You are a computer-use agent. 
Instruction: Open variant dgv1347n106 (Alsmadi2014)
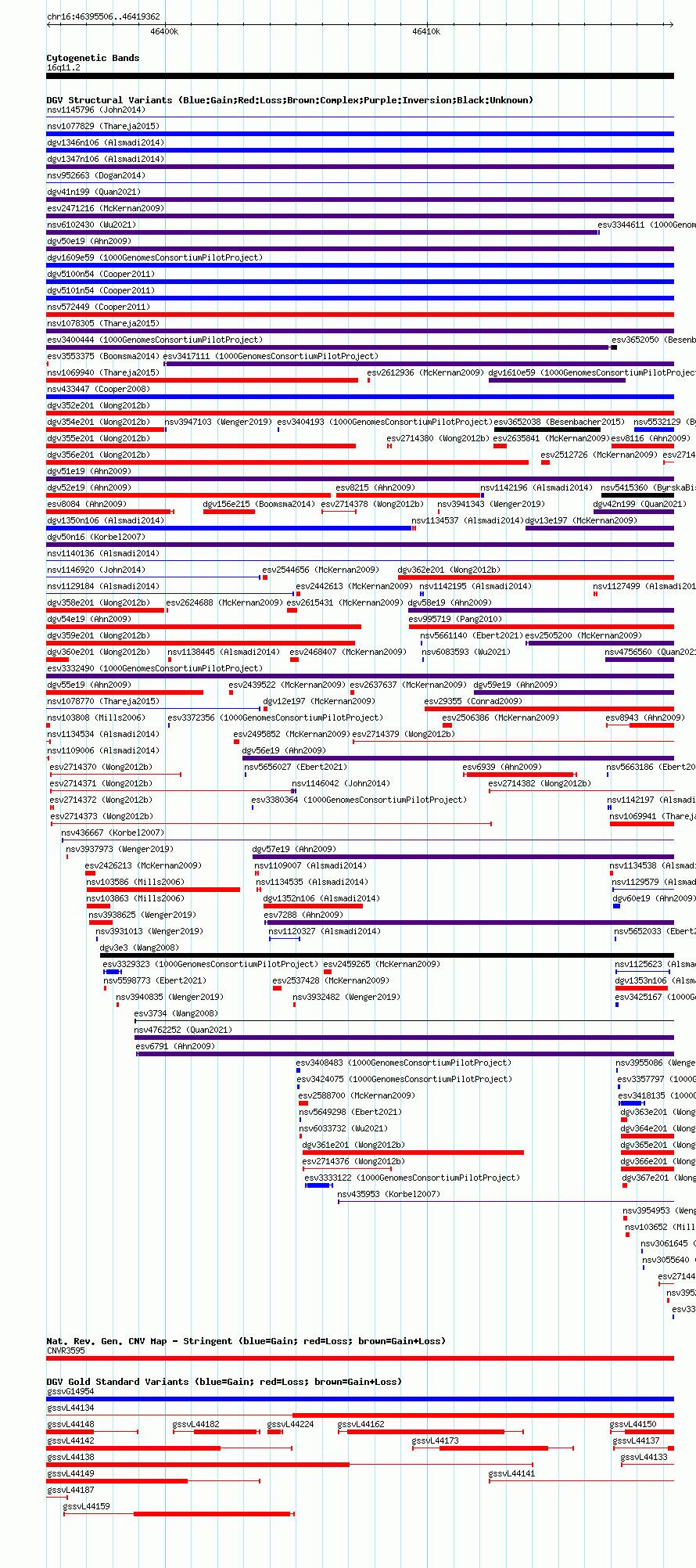click(106, 159)
